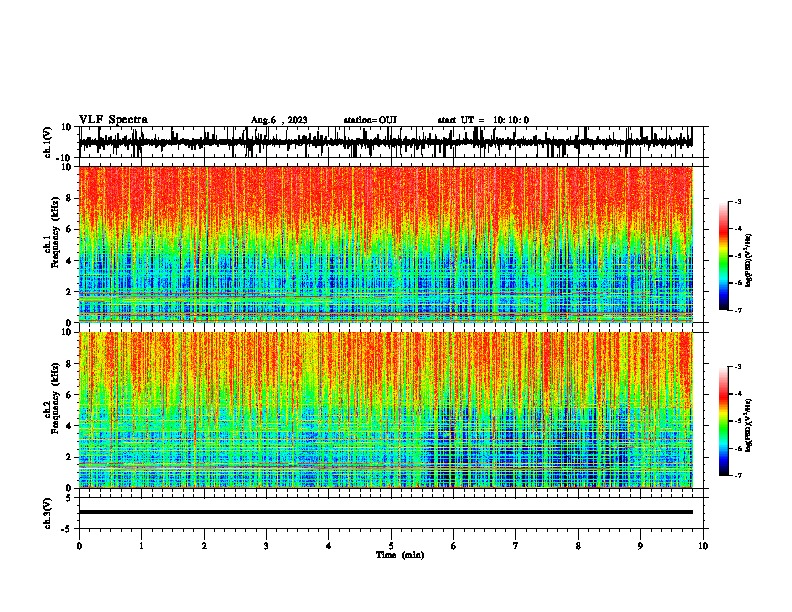This screenshot has width=792, height=612.
Task: Click the time axis tick label "7"
Action: 516,546
